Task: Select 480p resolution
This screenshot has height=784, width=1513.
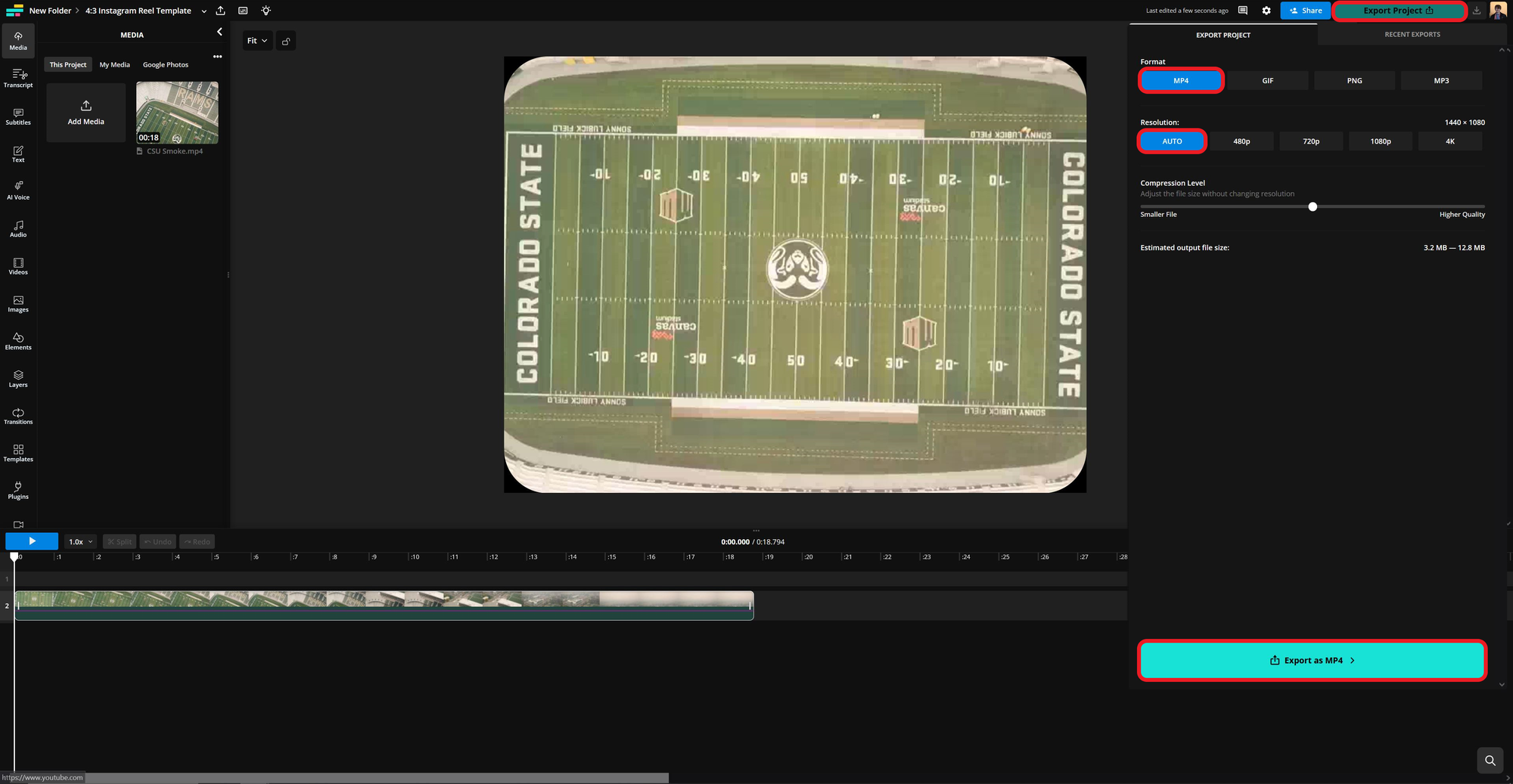Action: pos(1241,141)
